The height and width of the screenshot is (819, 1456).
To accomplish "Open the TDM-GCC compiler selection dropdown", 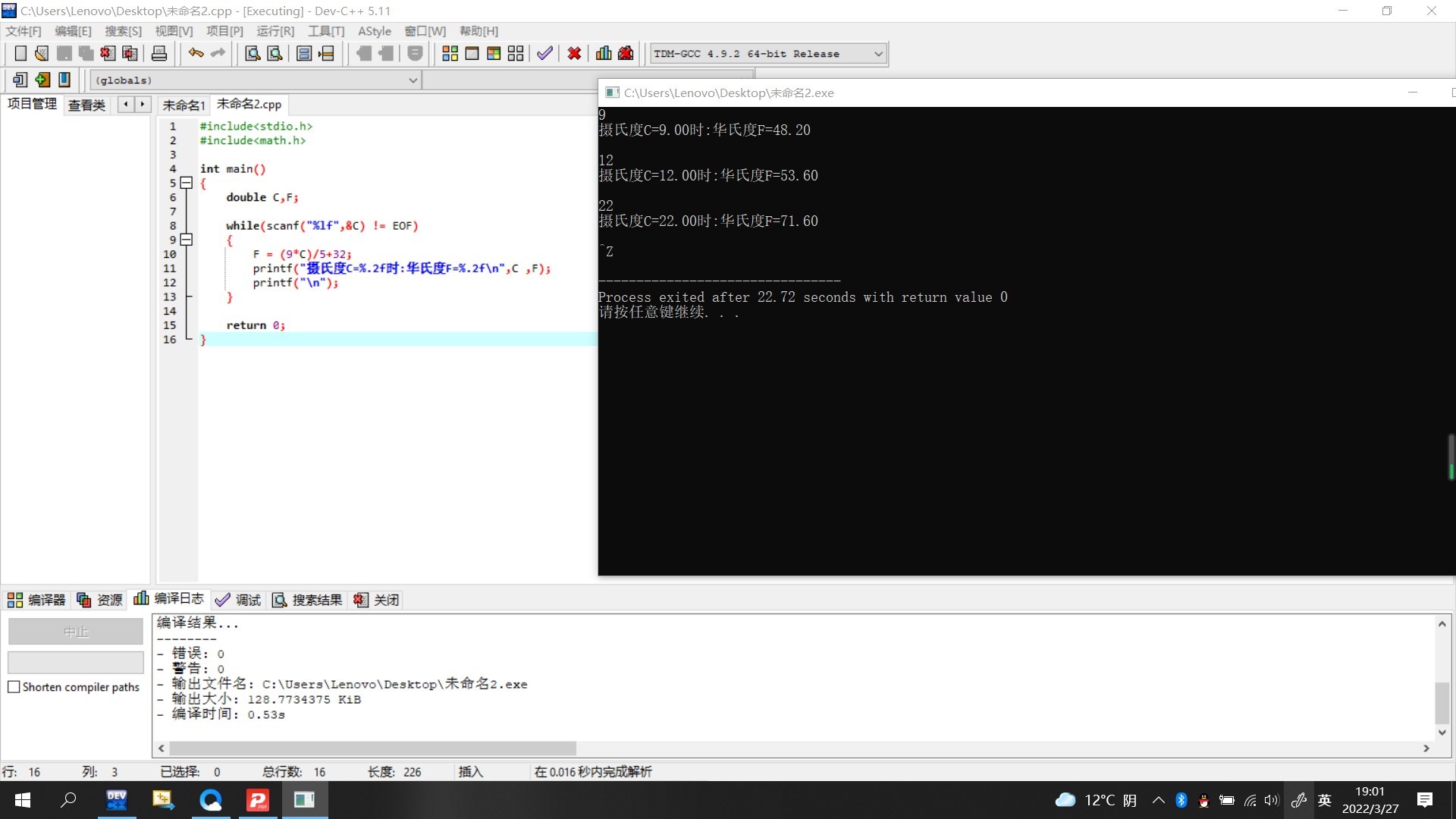I will point(878,54).
